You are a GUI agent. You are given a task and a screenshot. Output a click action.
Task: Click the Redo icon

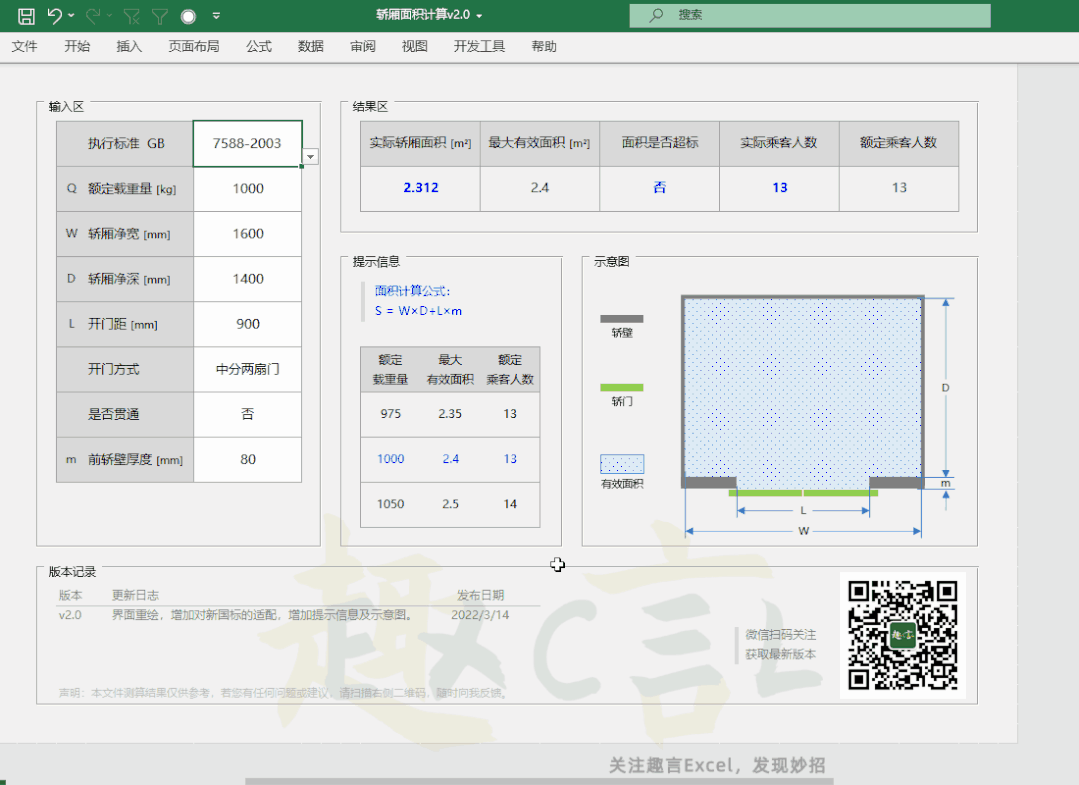pyautogui.click(x=94, y=15)
